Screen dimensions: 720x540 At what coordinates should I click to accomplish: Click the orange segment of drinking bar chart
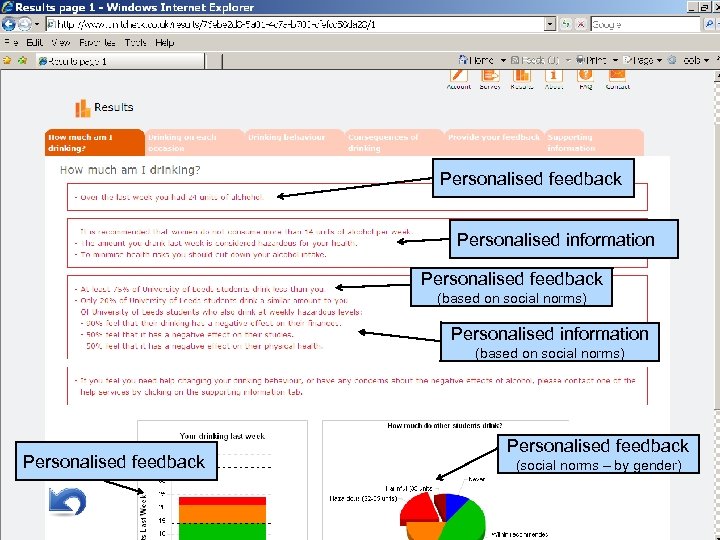(222, 514)
